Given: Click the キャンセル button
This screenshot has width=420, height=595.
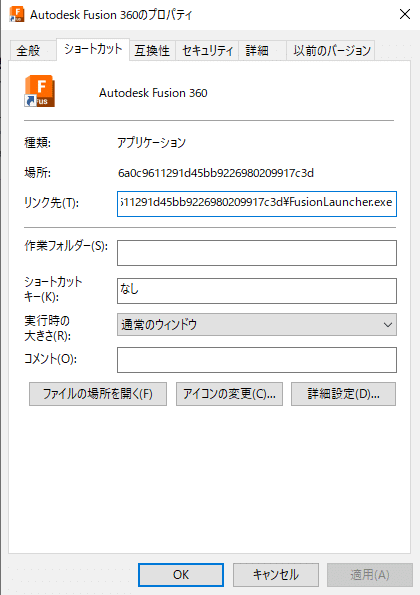Looking at the screenshot, I should click(x=276, y=575).
